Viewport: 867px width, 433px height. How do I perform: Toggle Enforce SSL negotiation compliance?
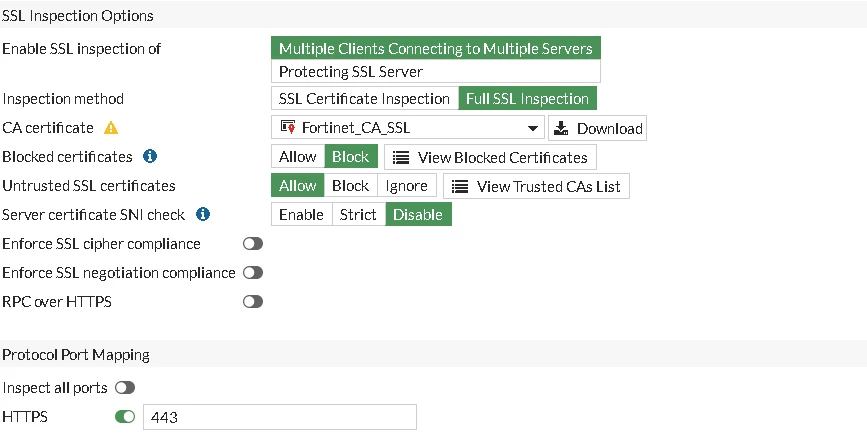253,273
